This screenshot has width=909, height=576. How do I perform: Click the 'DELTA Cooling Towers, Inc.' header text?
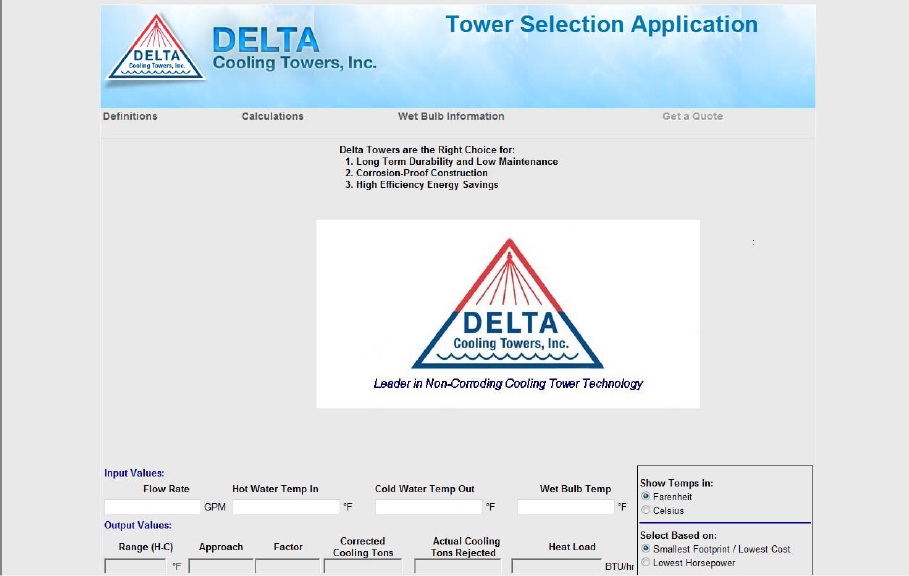click(x=294, y=49)
